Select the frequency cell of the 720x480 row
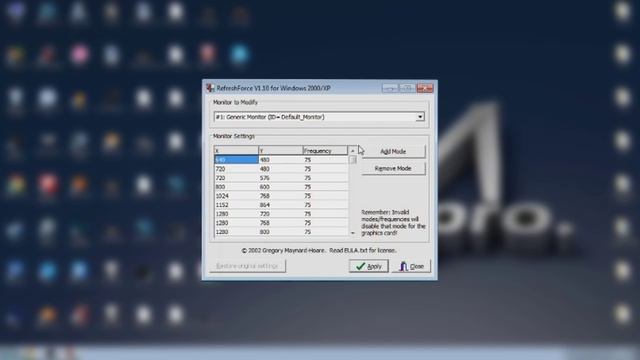The height and width of the screenshot is (360, 640). [325, 169]
